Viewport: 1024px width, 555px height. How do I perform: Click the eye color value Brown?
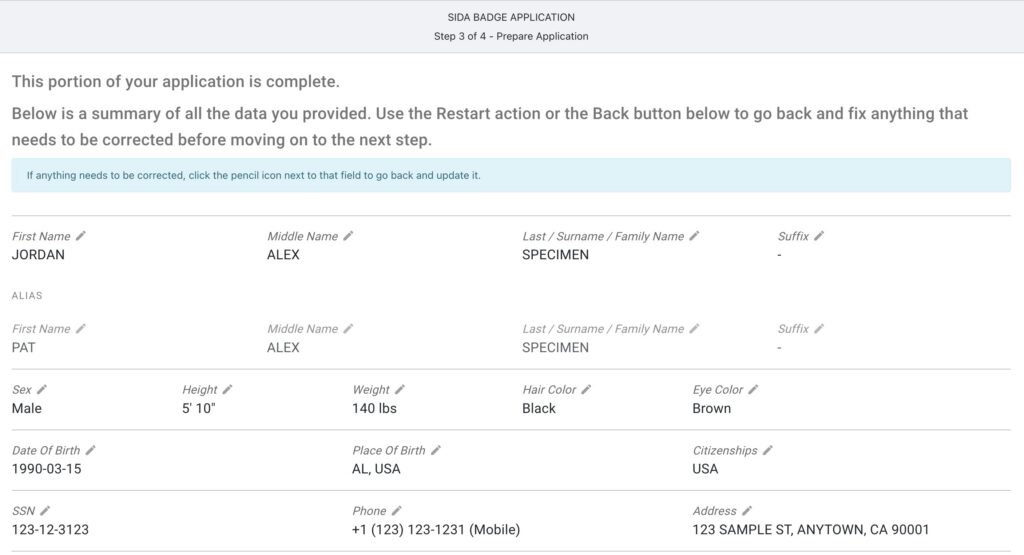712,408
